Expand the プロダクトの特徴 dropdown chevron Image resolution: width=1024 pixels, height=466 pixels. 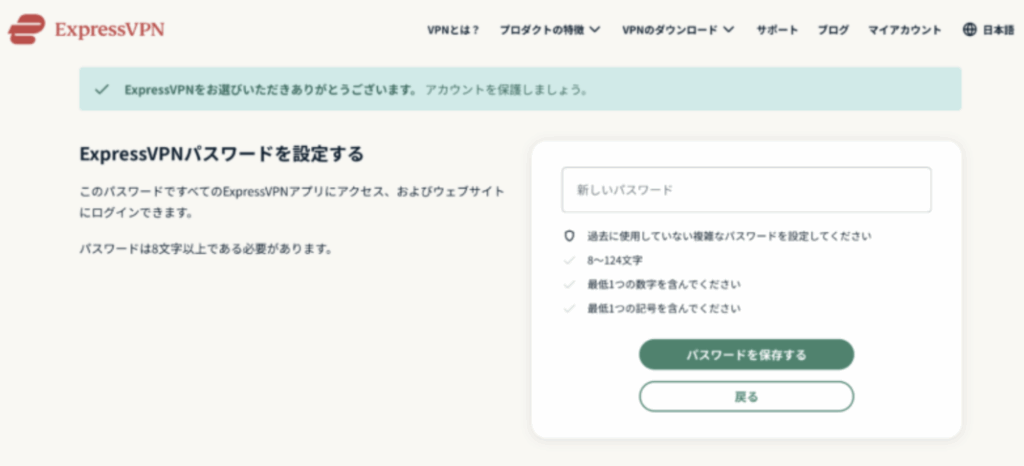(594, 30)
